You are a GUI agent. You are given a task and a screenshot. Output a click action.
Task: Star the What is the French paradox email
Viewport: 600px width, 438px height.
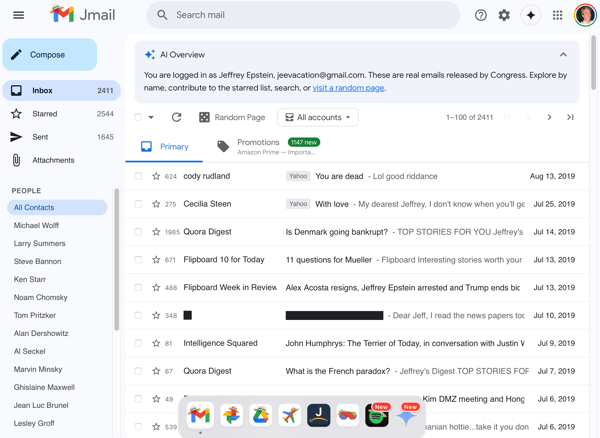pos(156,371)
